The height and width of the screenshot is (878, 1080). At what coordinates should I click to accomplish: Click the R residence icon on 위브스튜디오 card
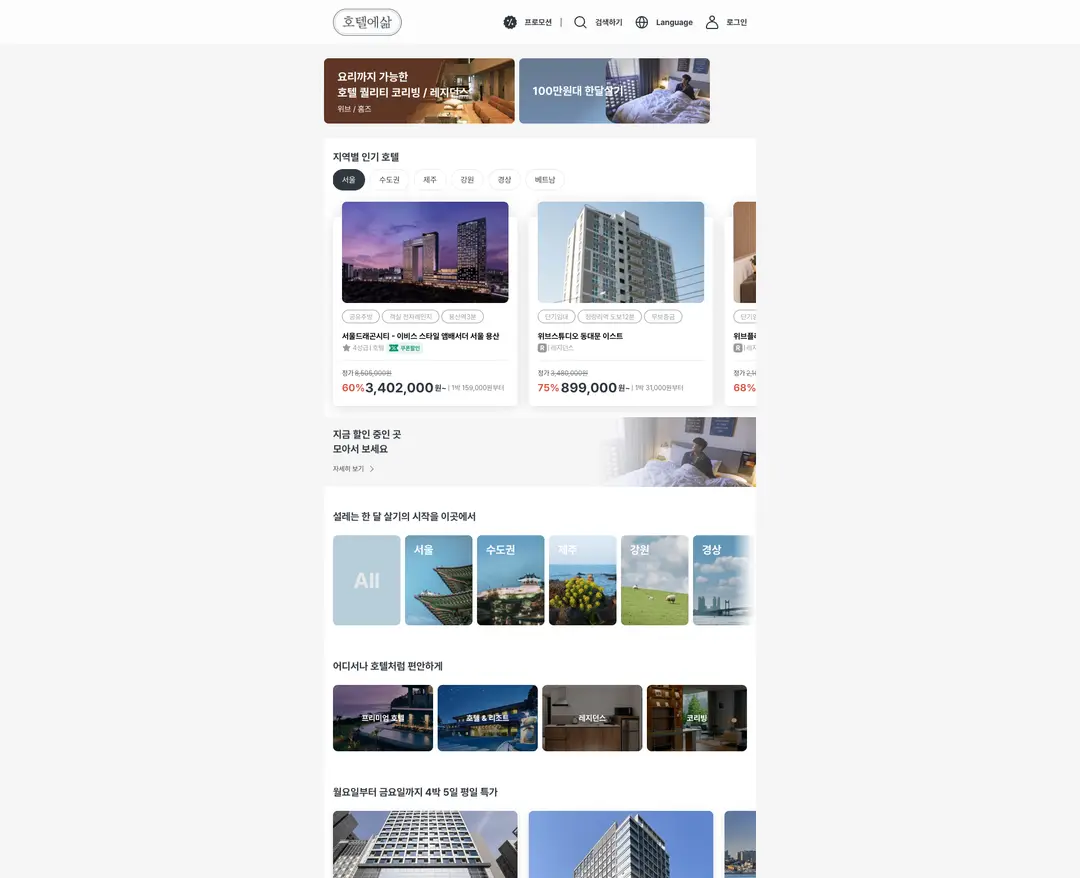pos(542,348)
